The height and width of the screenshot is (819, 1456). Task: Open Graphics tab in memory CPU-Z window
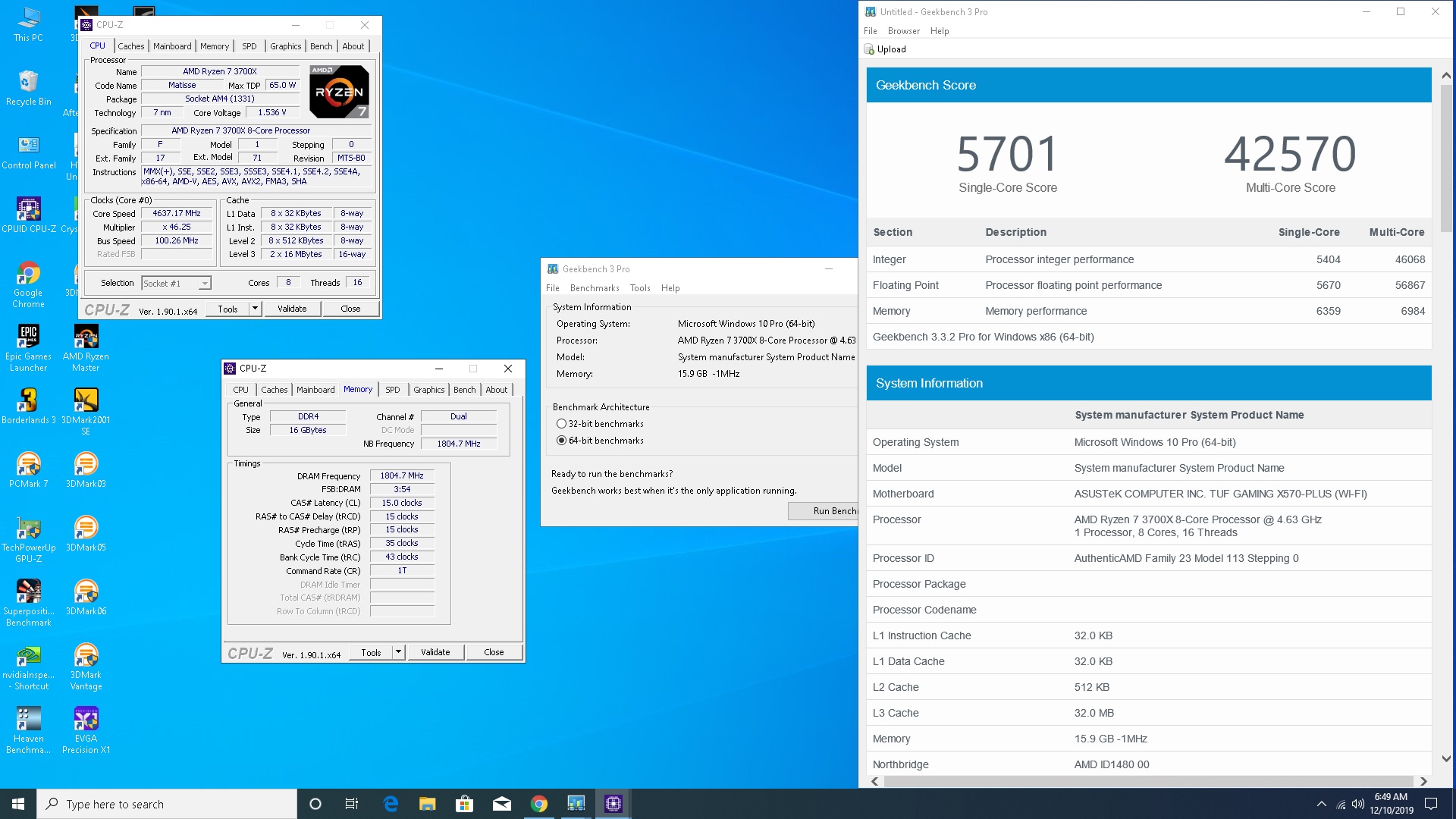[428, 390]
